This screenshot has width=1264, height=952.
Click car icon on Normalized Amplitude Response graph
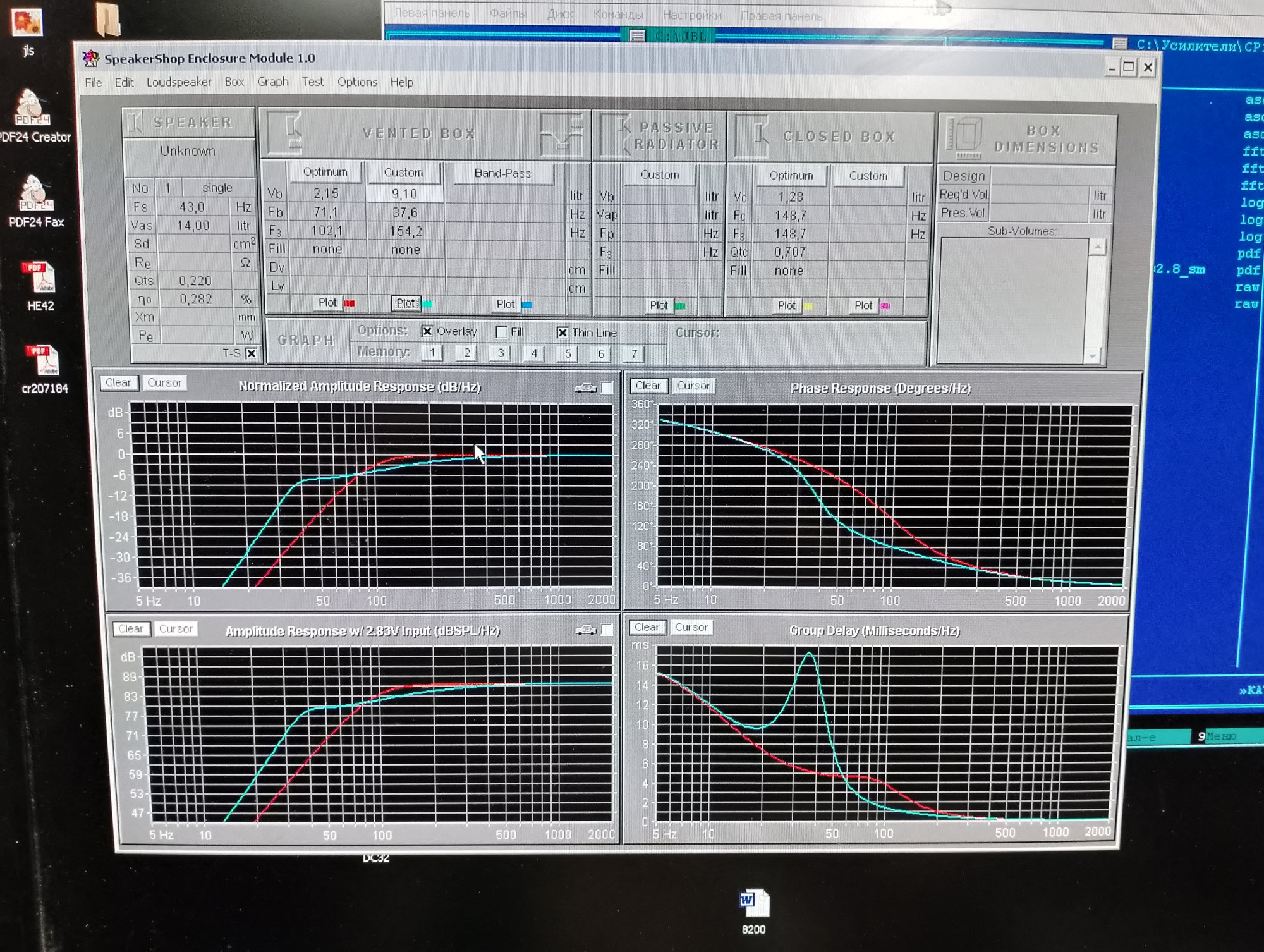[x=585, y=388]
